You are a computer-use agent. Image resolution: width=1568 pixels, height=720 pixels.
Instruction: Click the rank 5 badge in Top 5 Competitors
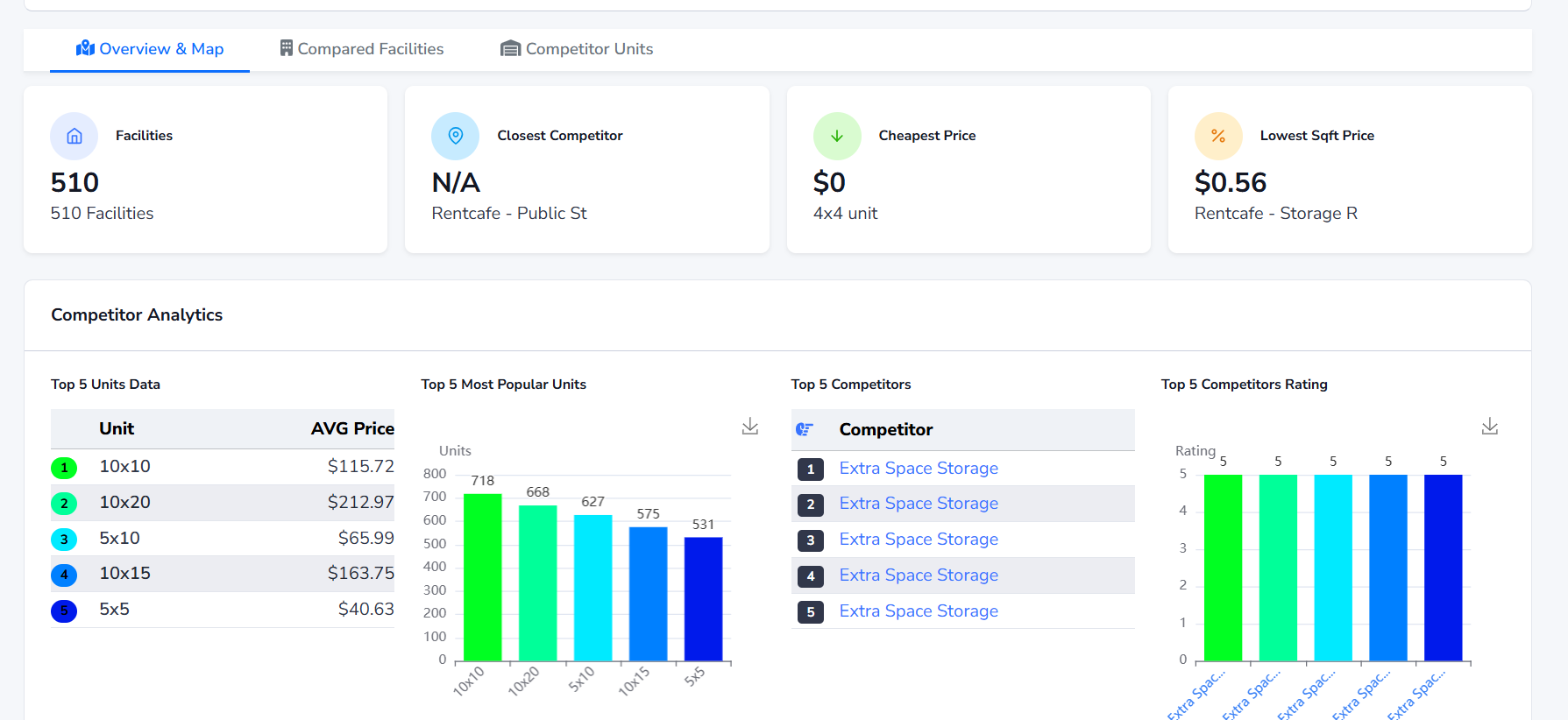coord(811,611)
